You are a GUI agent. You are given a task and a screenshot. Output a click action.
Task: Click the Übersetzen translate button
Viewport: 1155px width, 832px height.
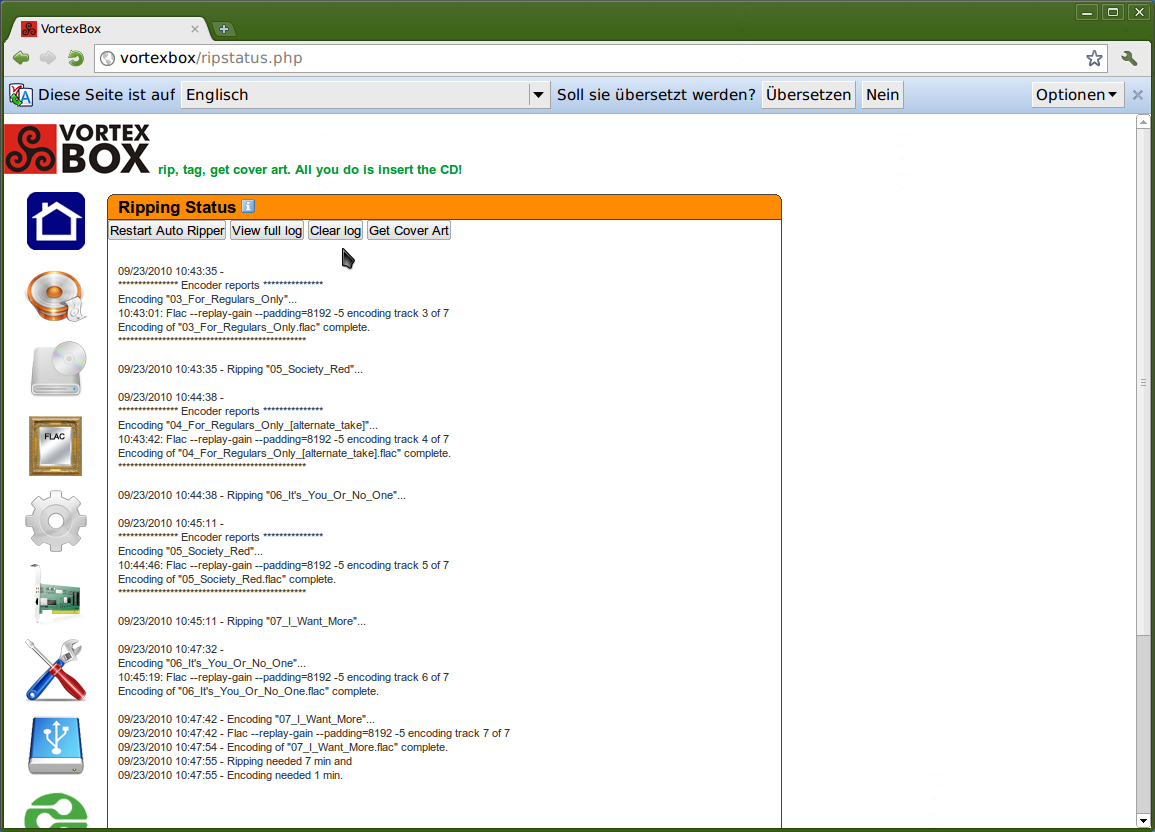tap(808, 95)
